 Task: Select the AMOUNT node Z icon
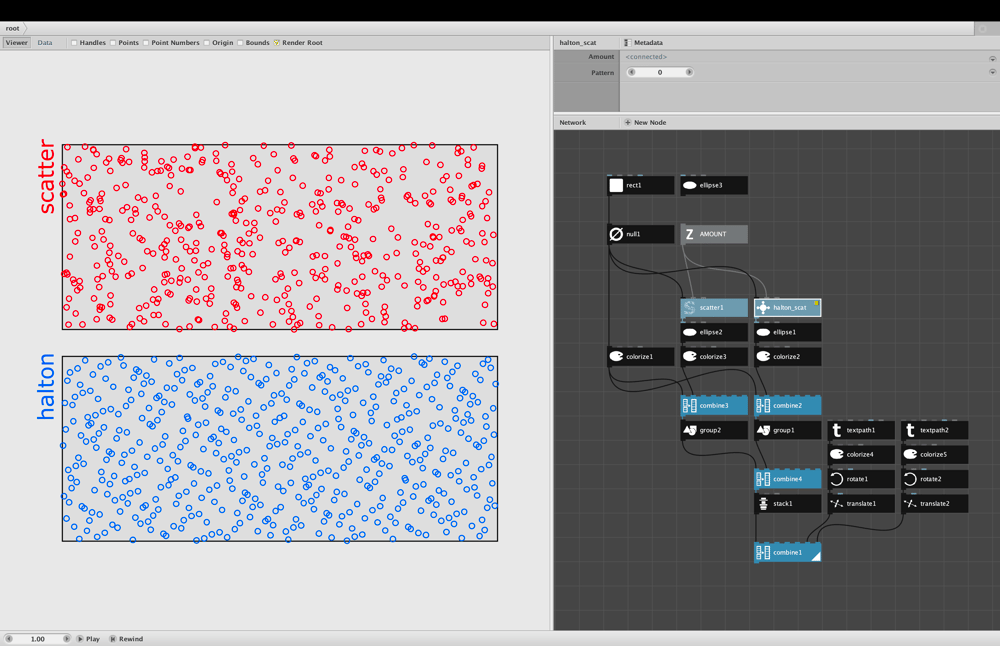point(689,234)
